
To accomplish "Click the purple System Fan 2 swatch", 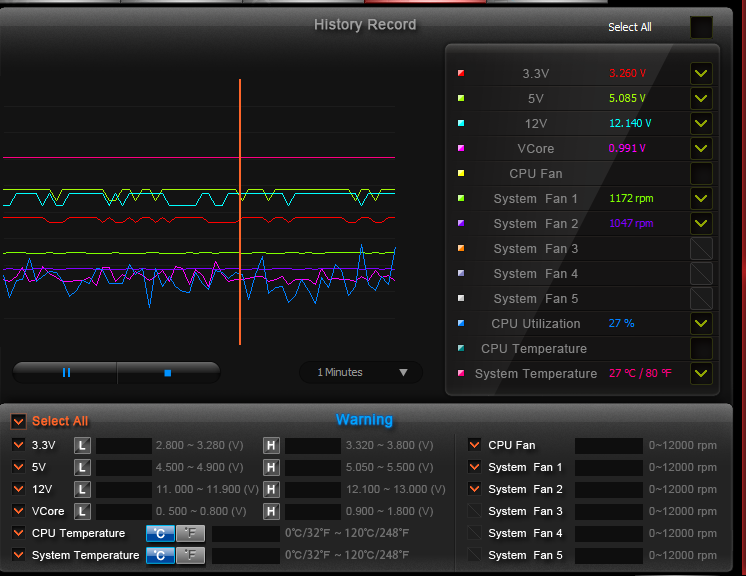I will click(461, 223).
